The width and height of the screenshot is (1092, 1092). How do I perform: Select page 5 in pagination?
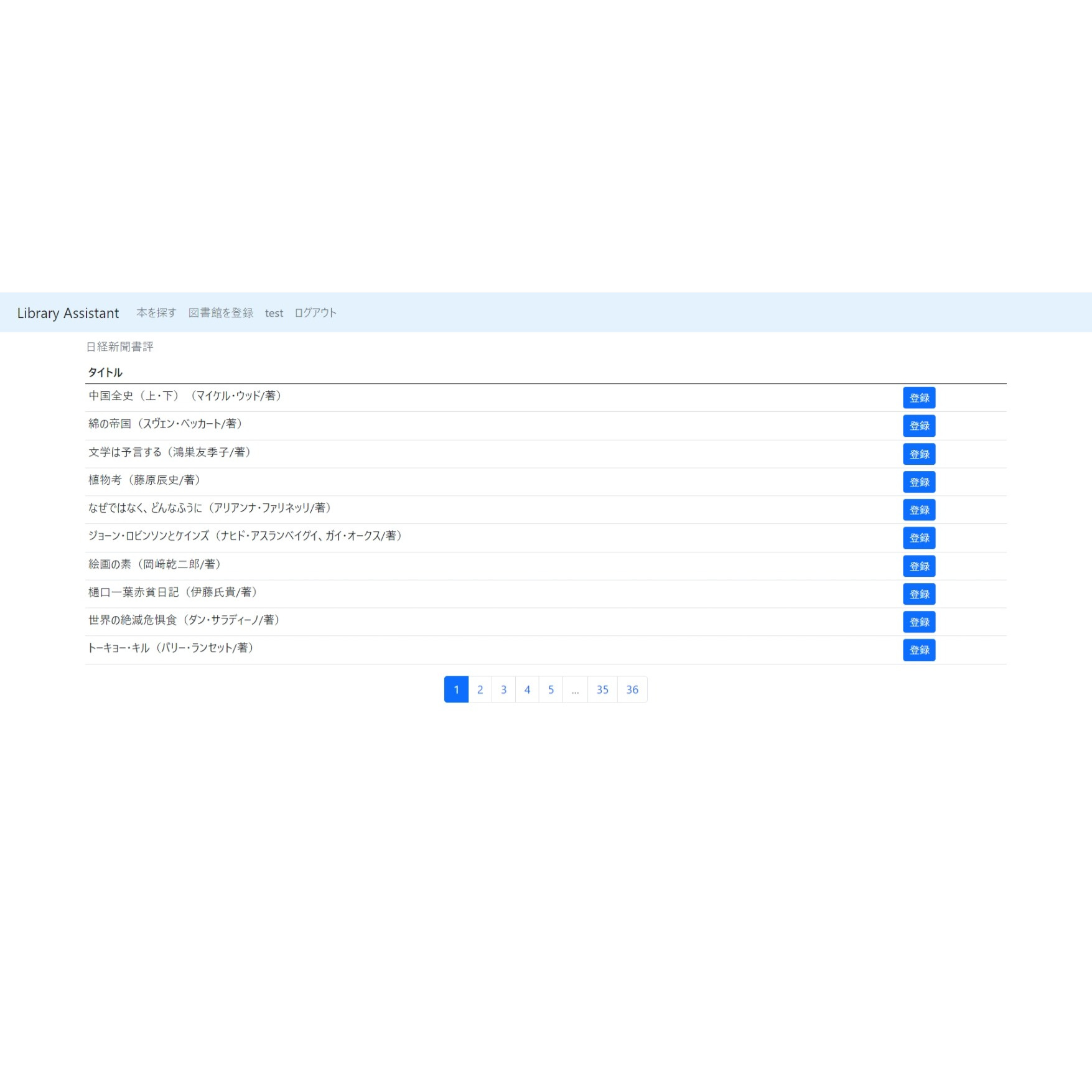point(551,689)
